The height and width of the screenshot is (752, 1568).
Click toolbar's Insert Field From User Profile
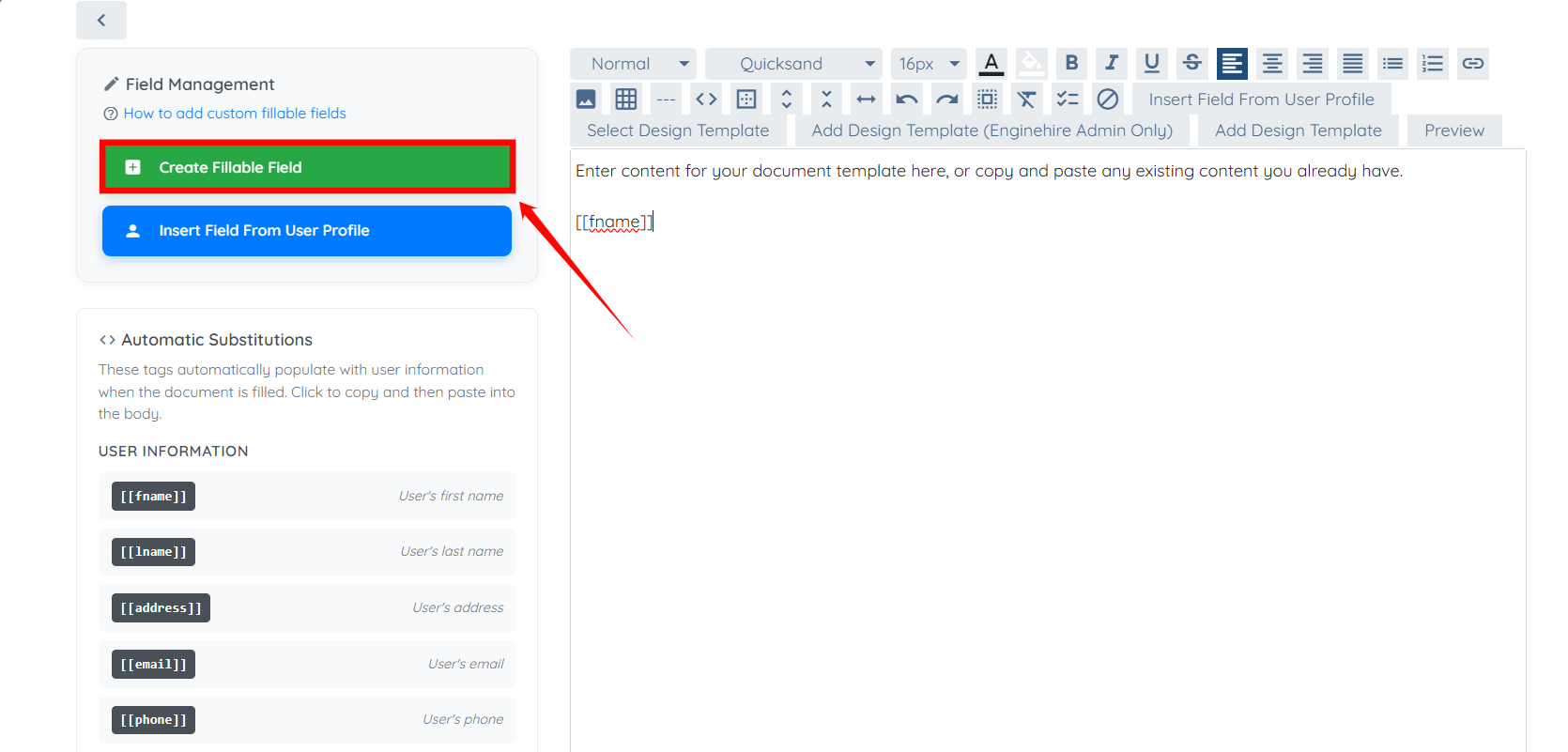[1261, 99]
